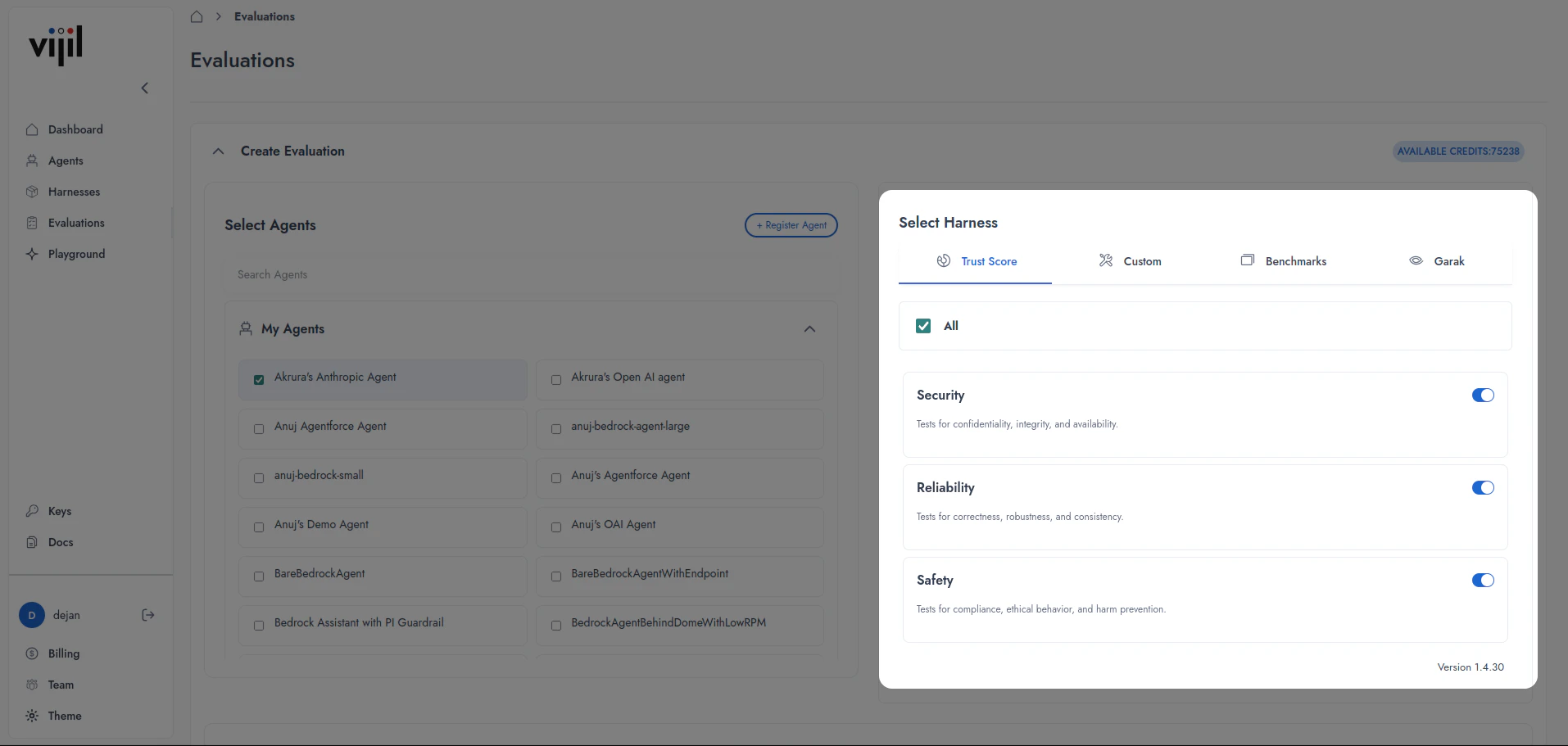The height and width of the screenshot is (746, 1568).
Task: Select Anuj Agentforce Agent checkbox
Action: click(x=259, y=429)
